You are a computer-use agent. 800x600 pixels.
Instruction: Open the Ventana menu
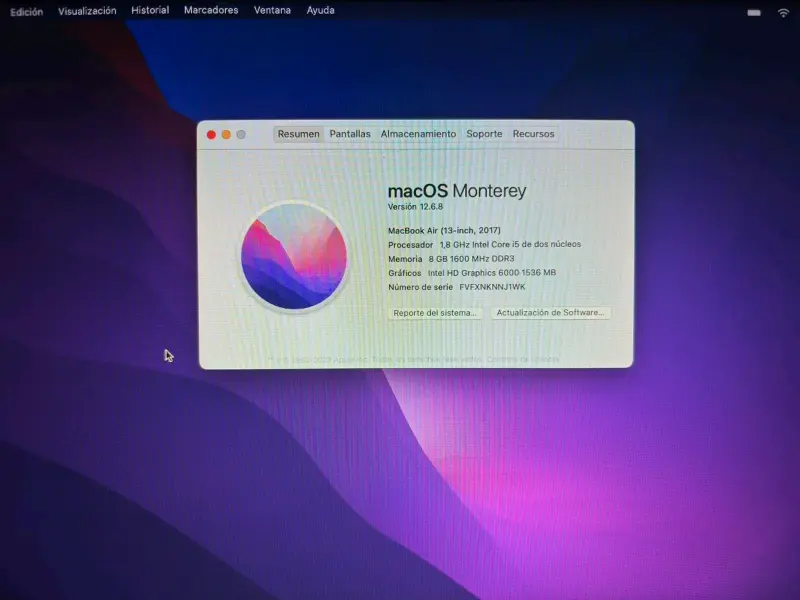pos(272,10)
